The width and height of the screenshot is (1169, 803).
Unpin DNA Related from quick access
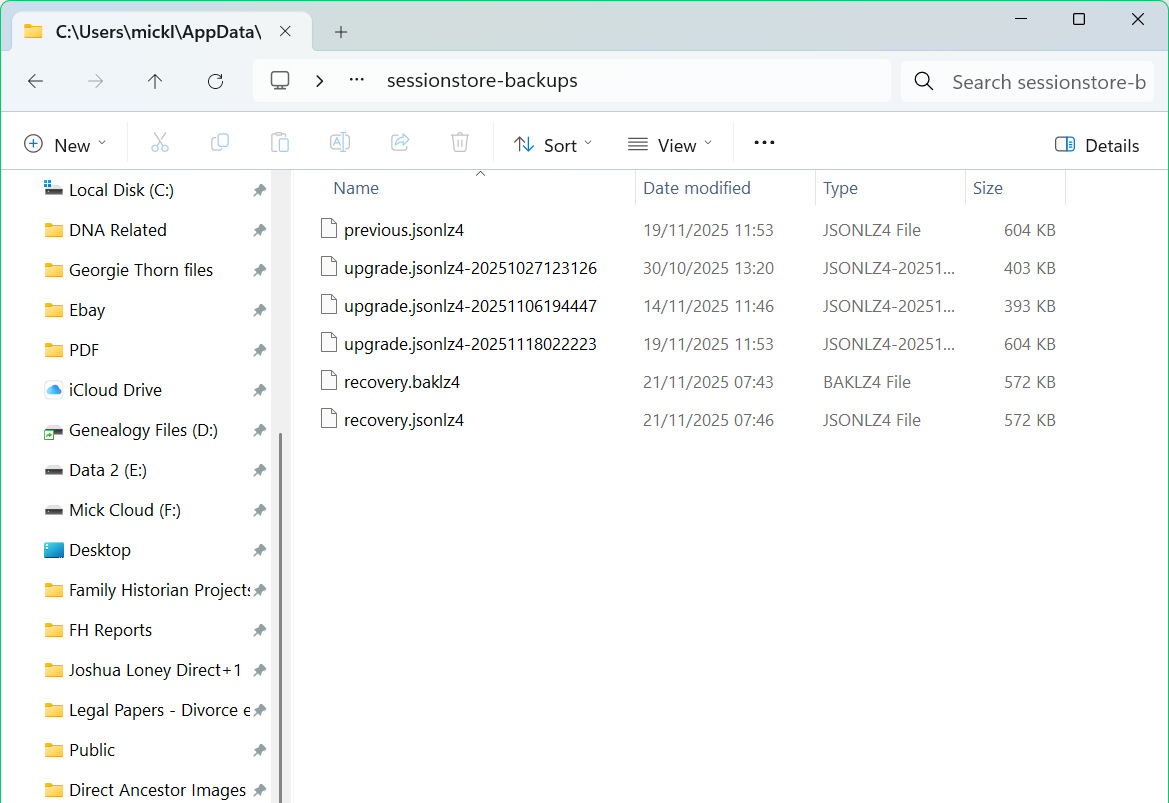(259, 230)
